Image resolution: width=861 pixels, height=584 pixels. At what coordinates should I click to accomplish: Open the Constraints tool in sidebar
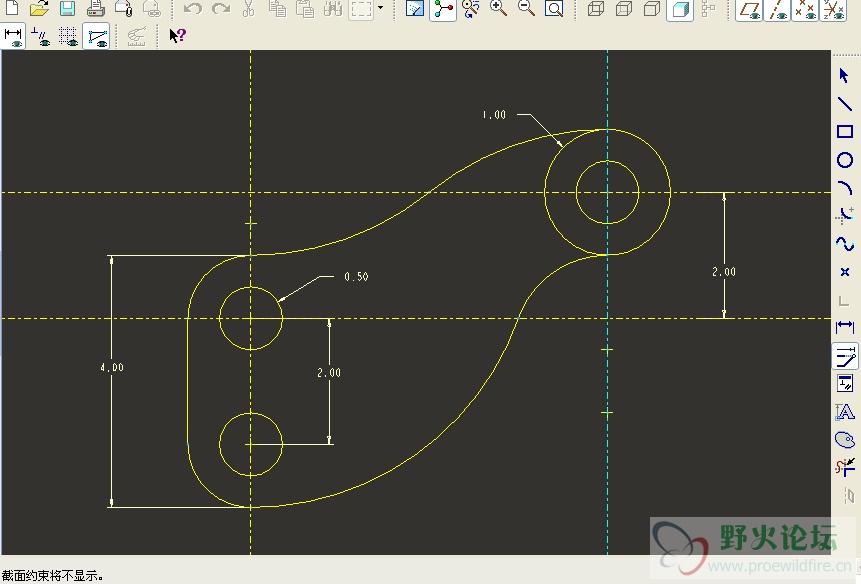point(845,384)
